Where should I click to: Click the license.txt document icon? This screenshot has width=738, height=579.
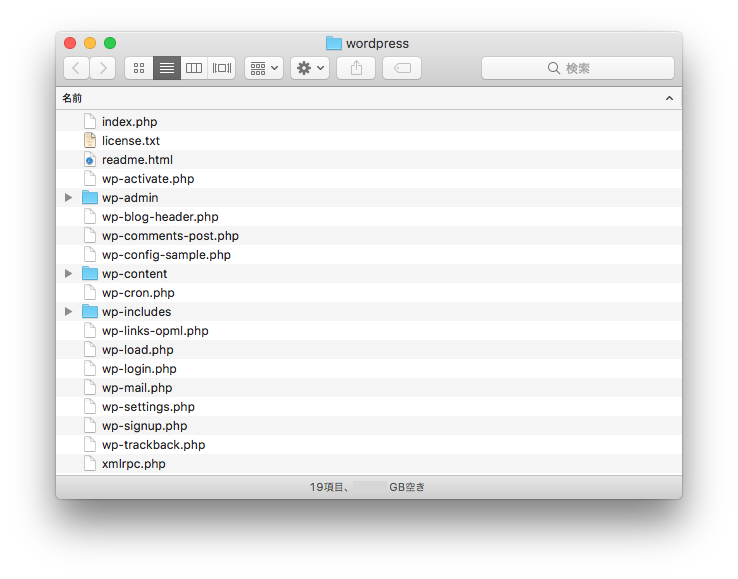(x=89, y=140)
